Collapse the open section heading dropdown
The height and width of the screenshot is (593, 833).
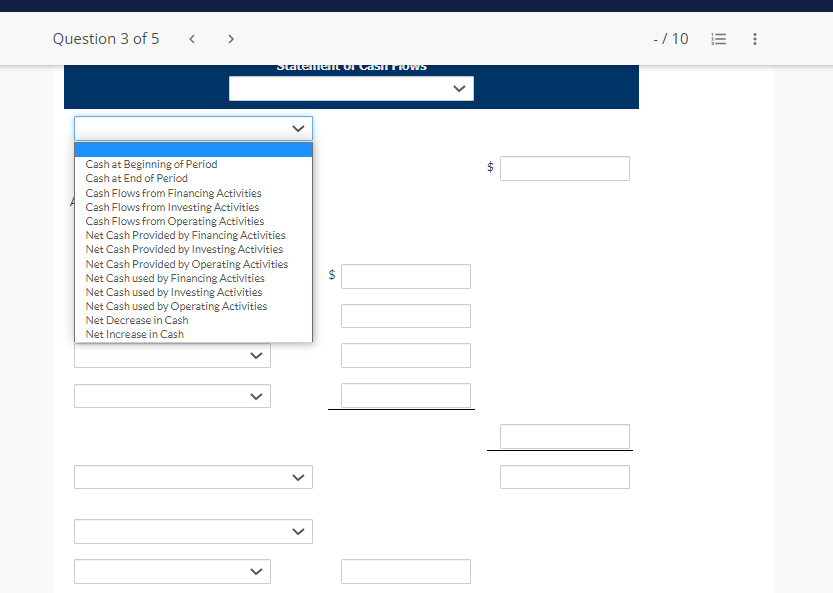coord(193,129)
